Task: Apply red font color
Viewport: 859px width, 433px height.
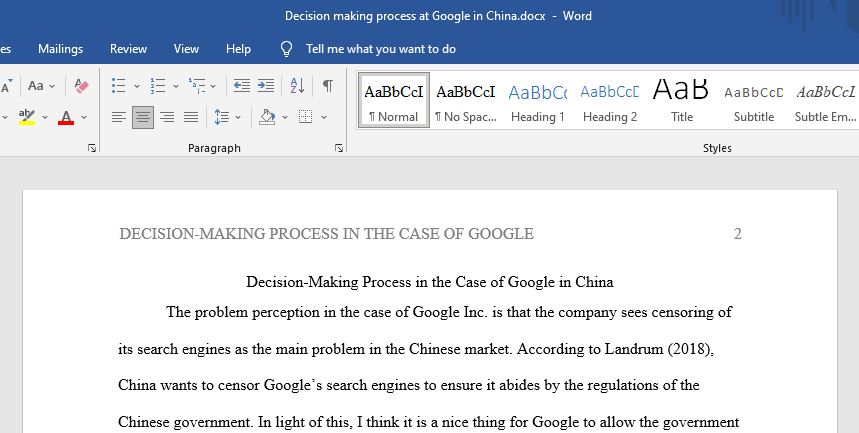Action: [x=66, y=117]
